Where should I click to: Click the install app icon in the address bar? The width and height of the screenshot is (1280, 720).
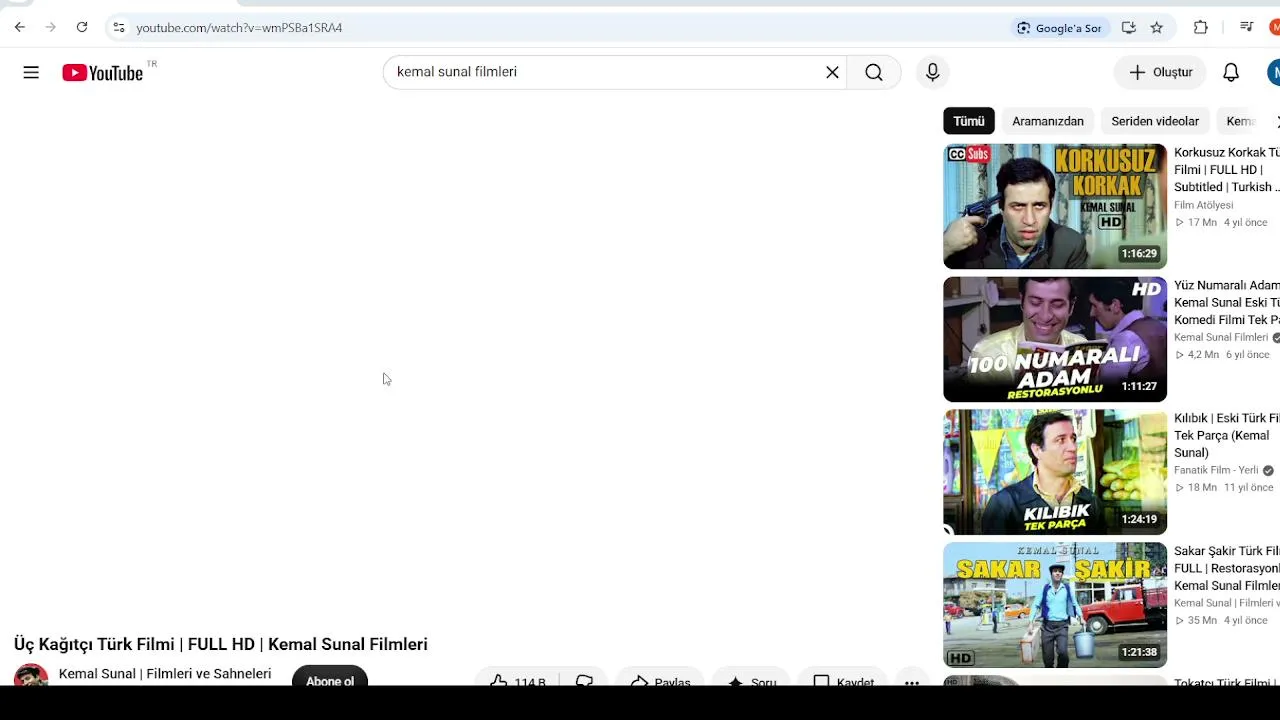[x=1129, y=27]
